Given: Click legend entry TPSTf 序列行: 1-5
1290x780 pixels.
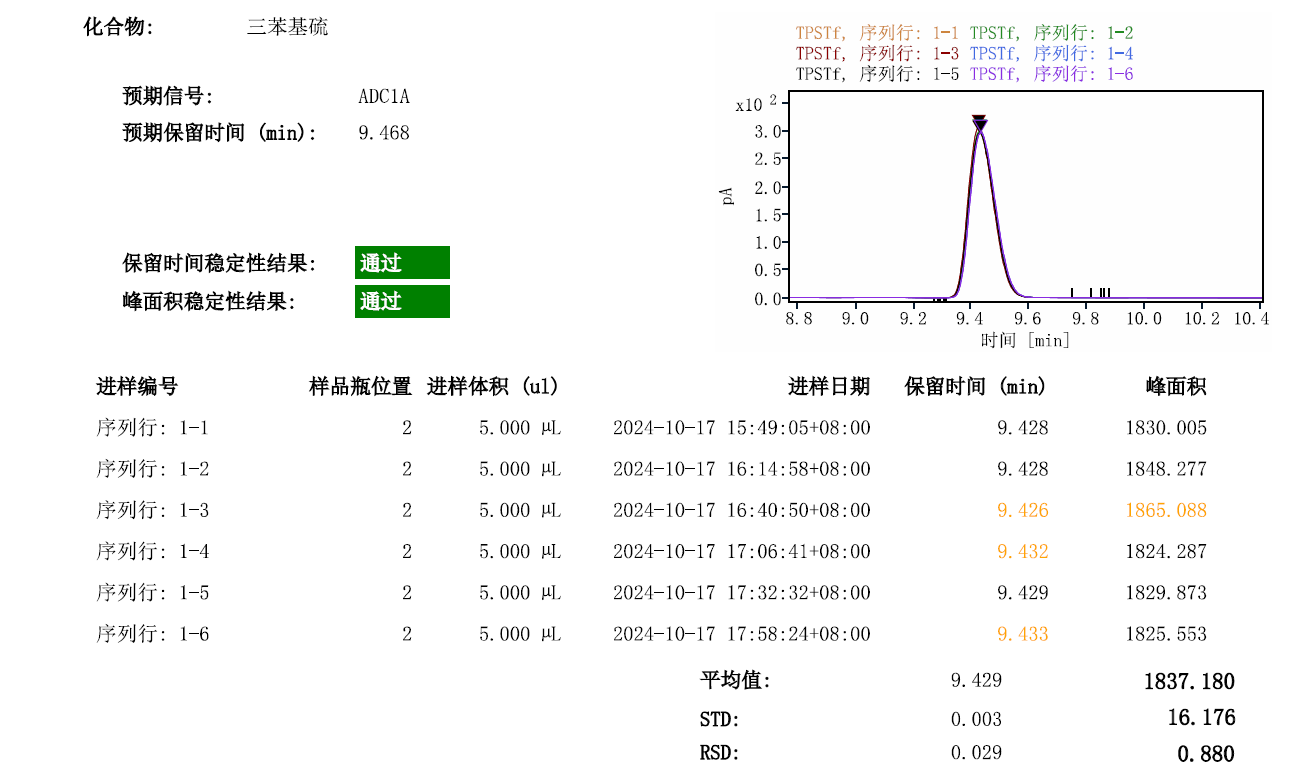Looking at the screenshot, I should (877, 74).
